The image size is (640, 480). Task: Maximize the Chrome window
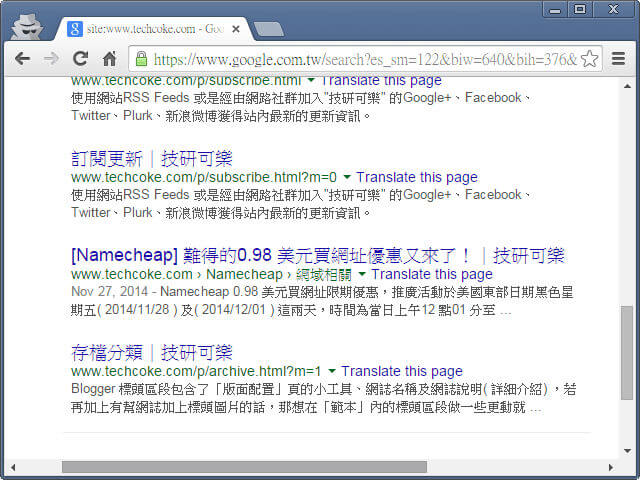click(580, 9)
